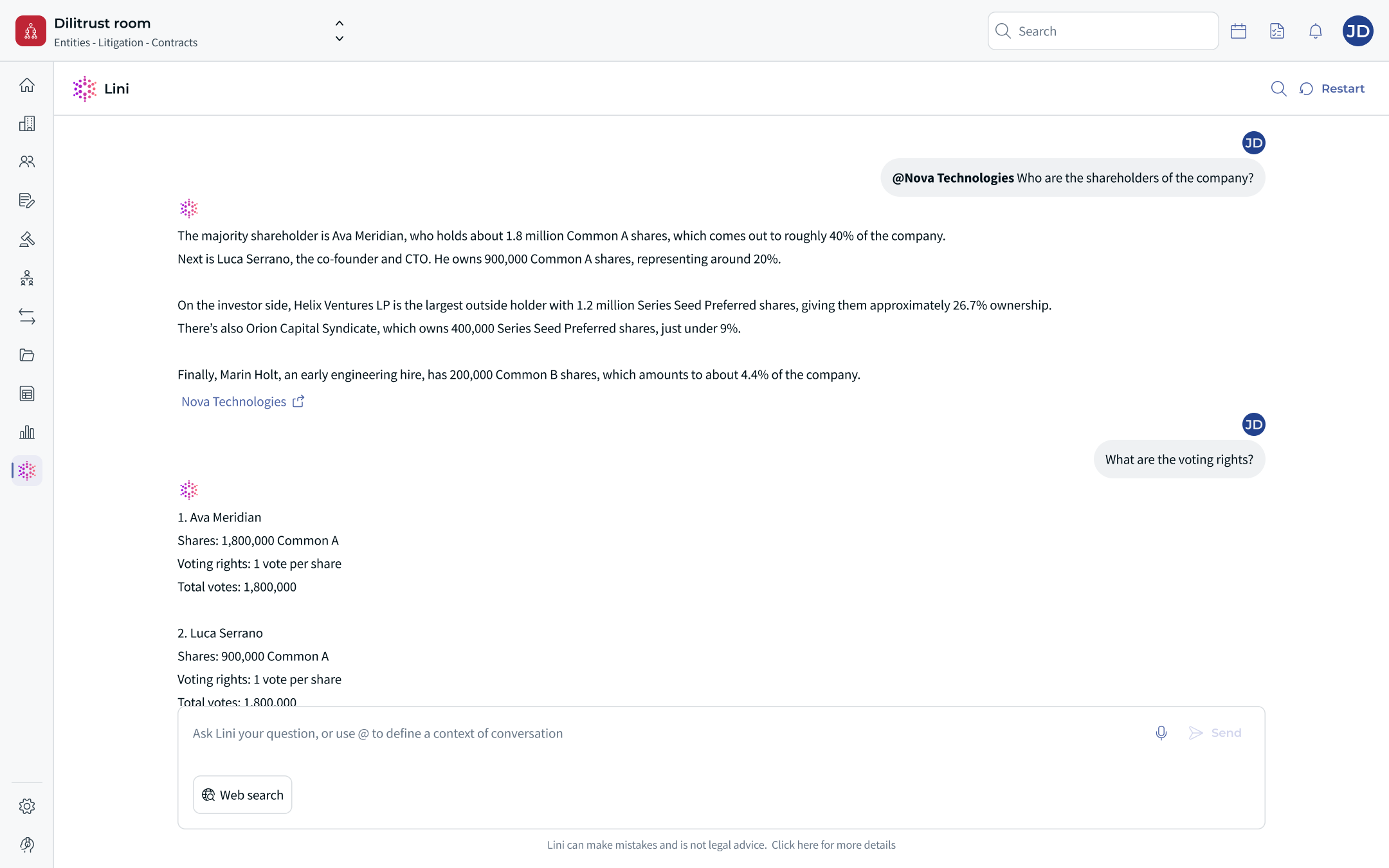Open the Entities building icon

(27, 123)
